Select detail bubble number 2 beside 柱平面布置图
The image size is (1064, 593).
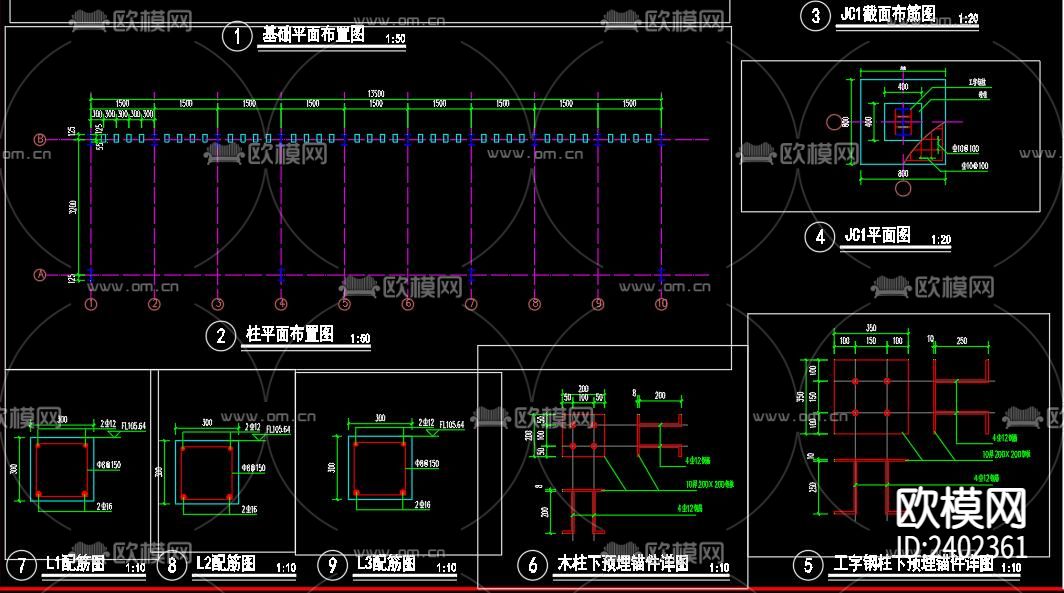(219, 335)
